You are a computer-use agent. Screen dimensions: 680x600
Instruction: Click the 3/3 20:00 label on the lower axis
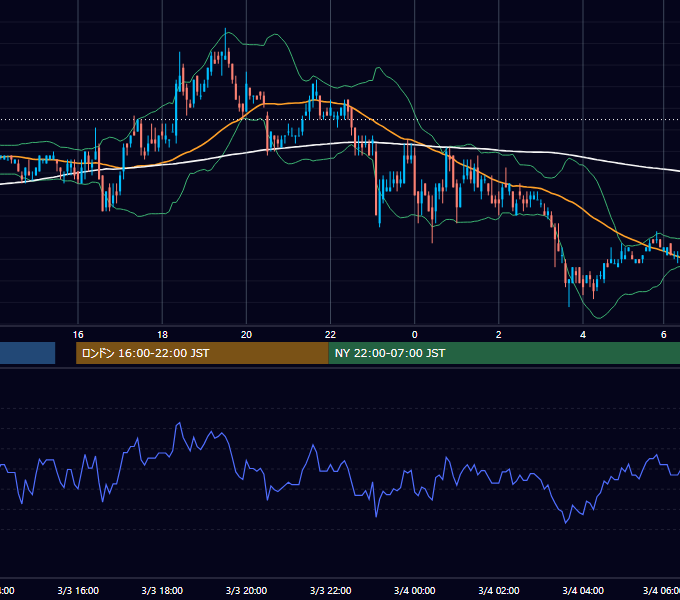point(246,590)
